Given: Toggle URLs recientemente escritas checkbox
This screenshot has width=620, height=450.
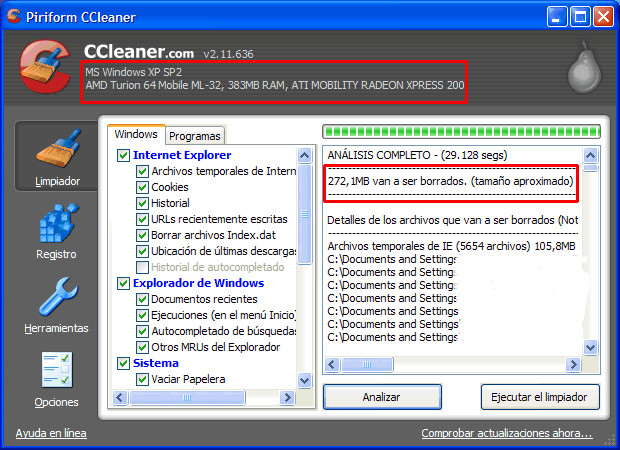Looking at the screenshot, I should tap(142, 219).
